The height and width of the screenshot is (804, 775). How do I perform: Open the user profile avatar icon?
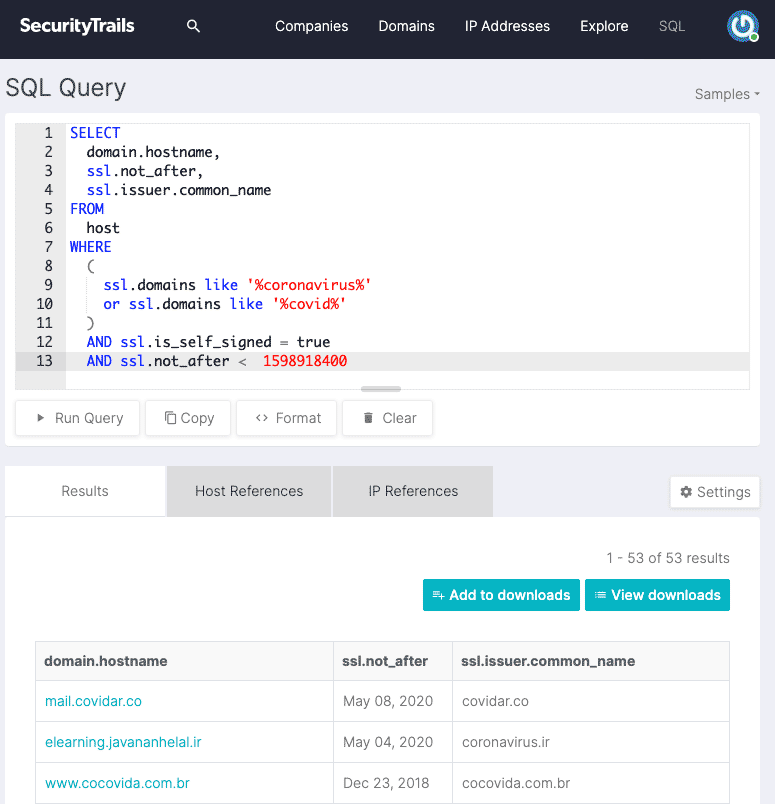click(x=743, y=26)
